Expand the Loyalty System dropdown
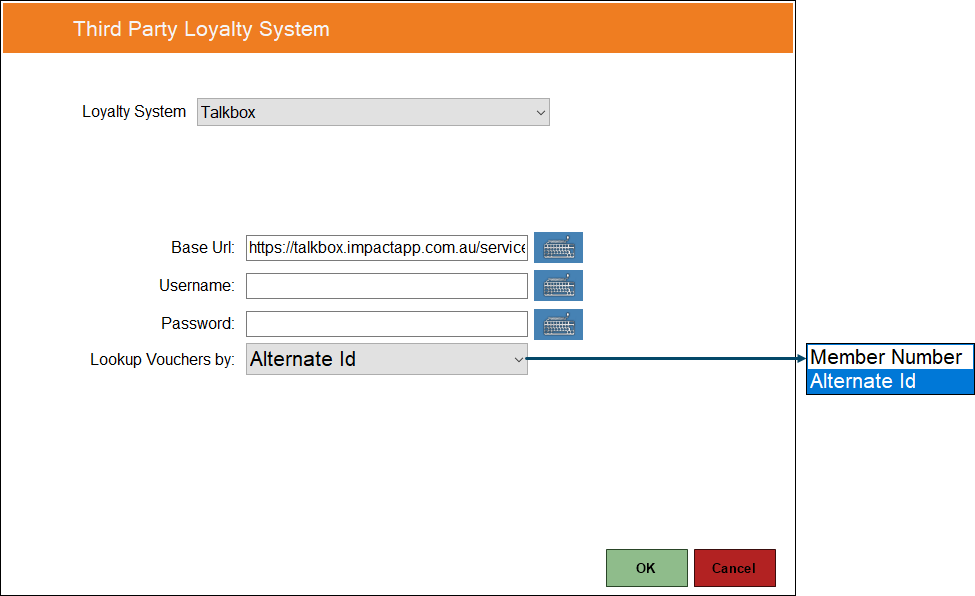This screenshot has height=596, width=975. click(x=373, y=112)
